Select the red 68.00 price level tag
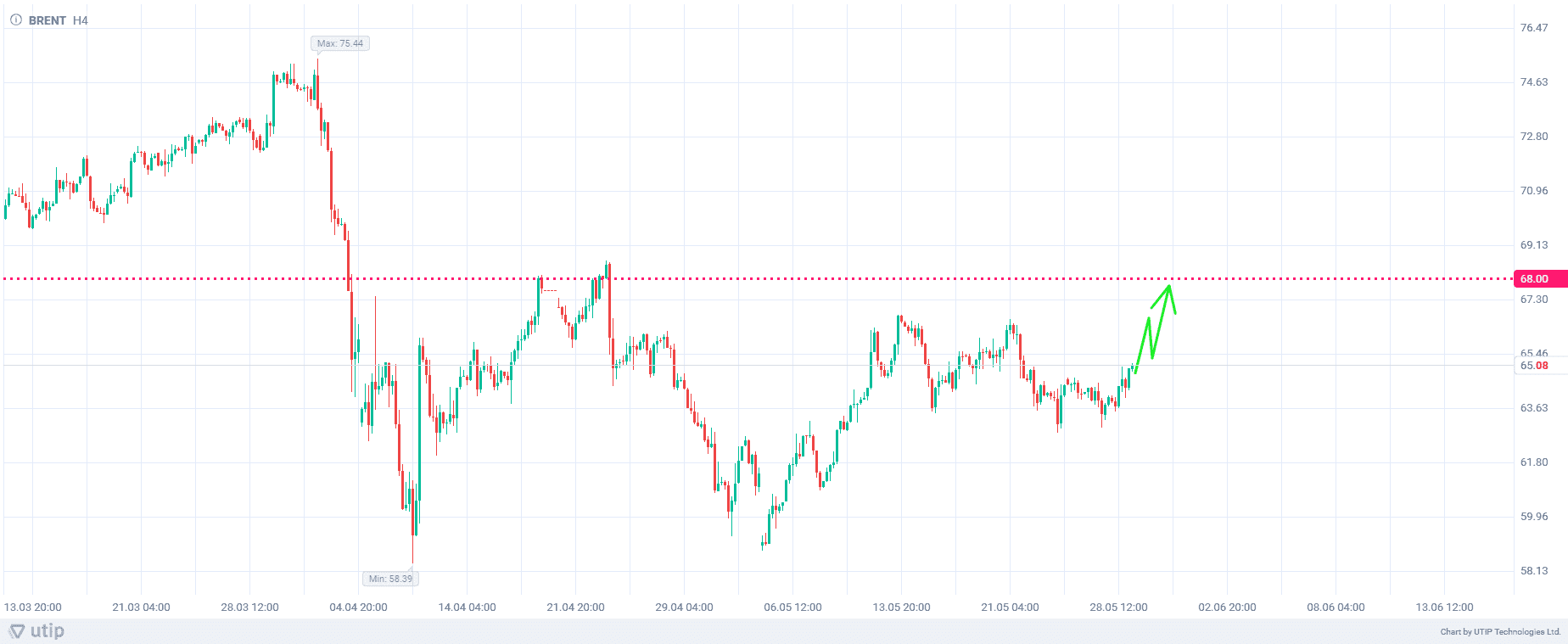 1536,279
